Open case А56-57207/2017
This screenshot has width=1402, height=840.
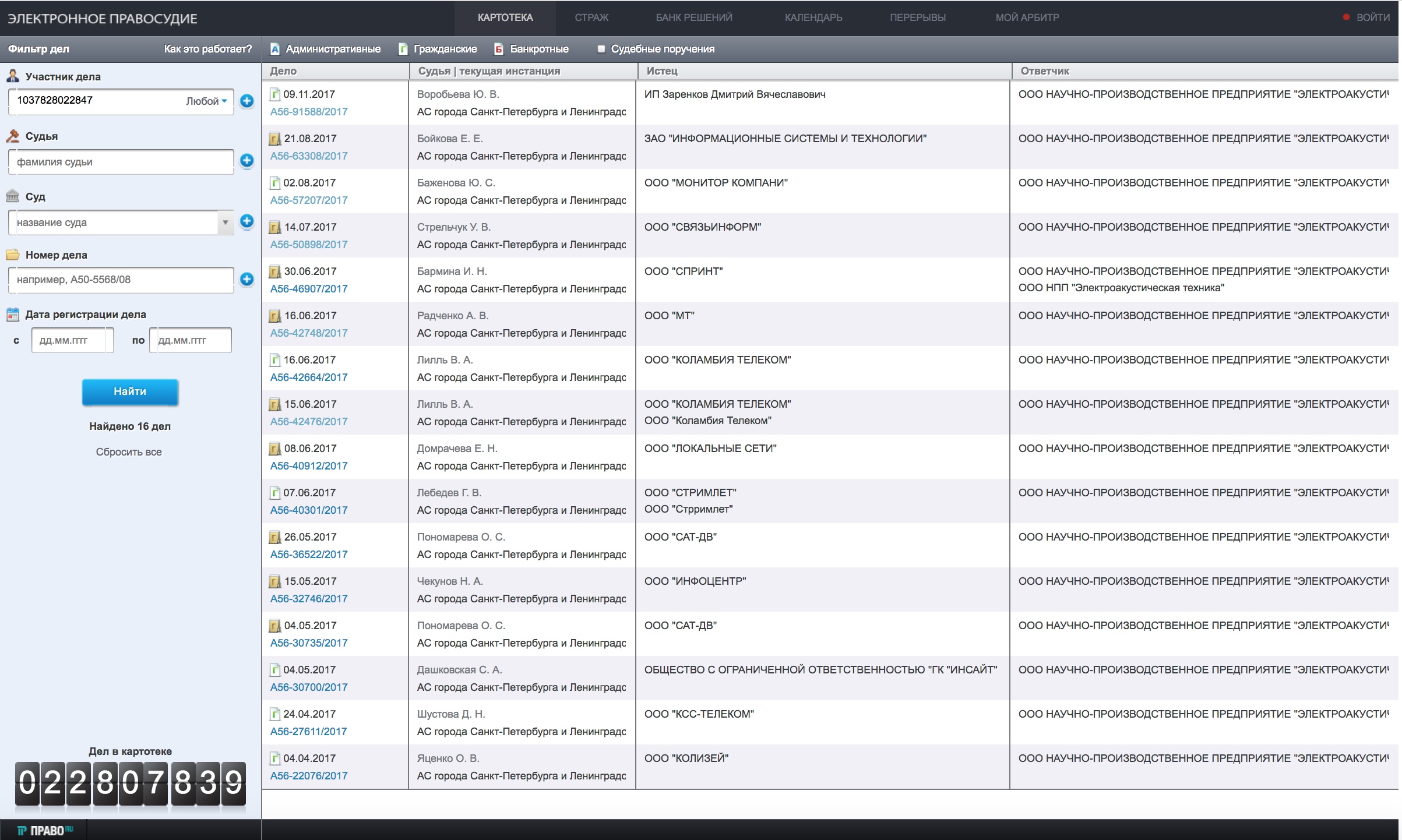309,200
